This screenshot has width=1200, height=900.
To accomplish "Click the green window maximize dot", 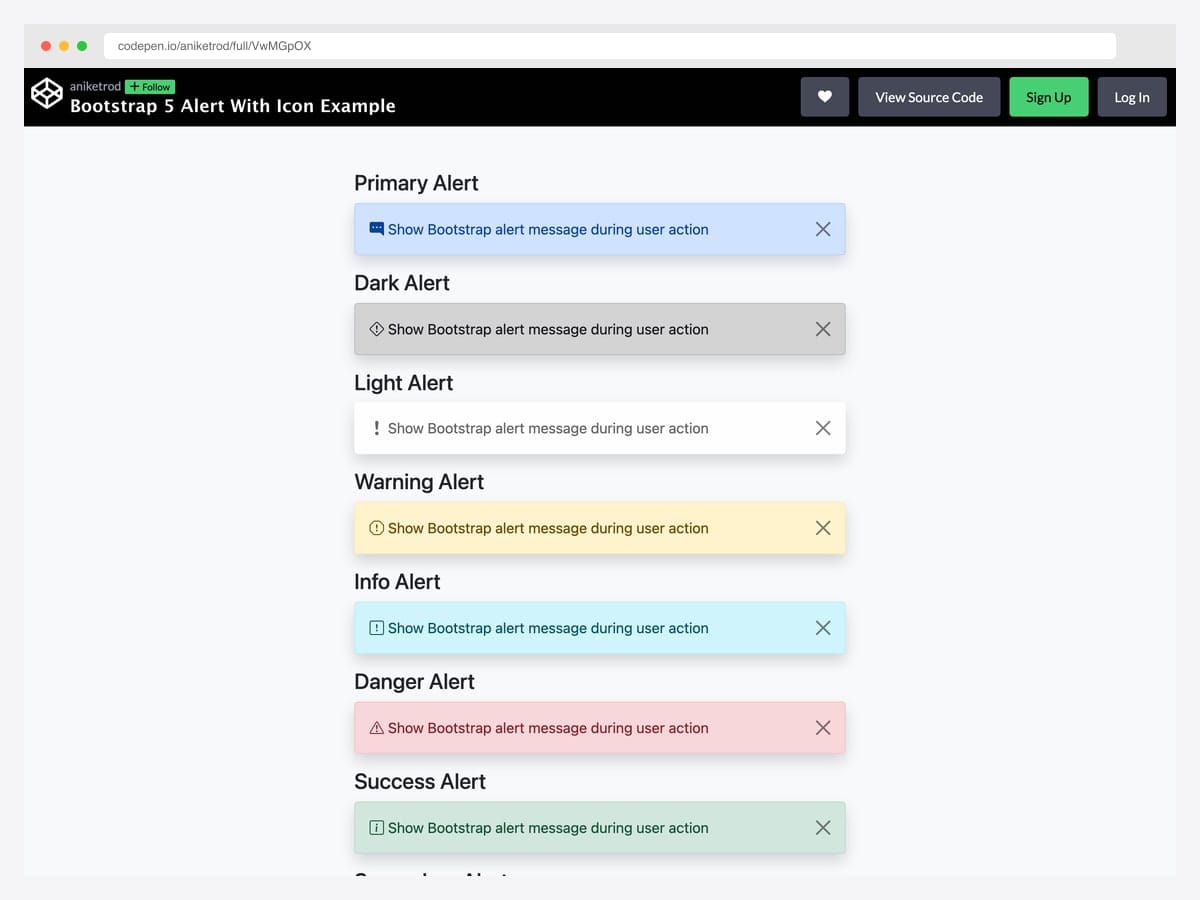I will [x=82, y=46].
